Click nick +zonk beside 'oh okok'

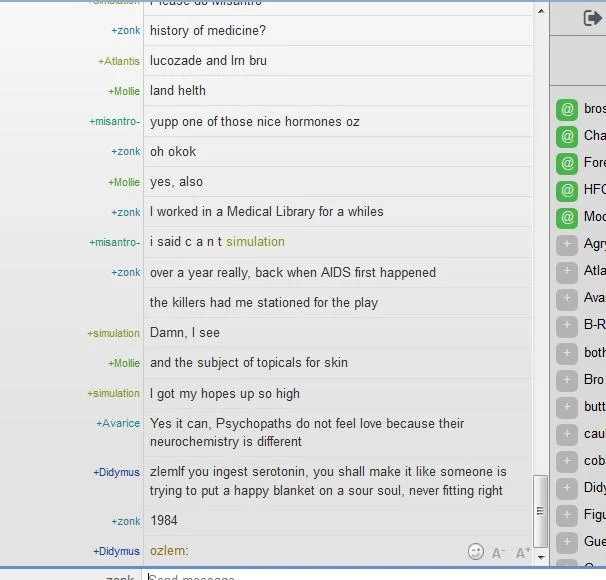[x=126, y=151]
